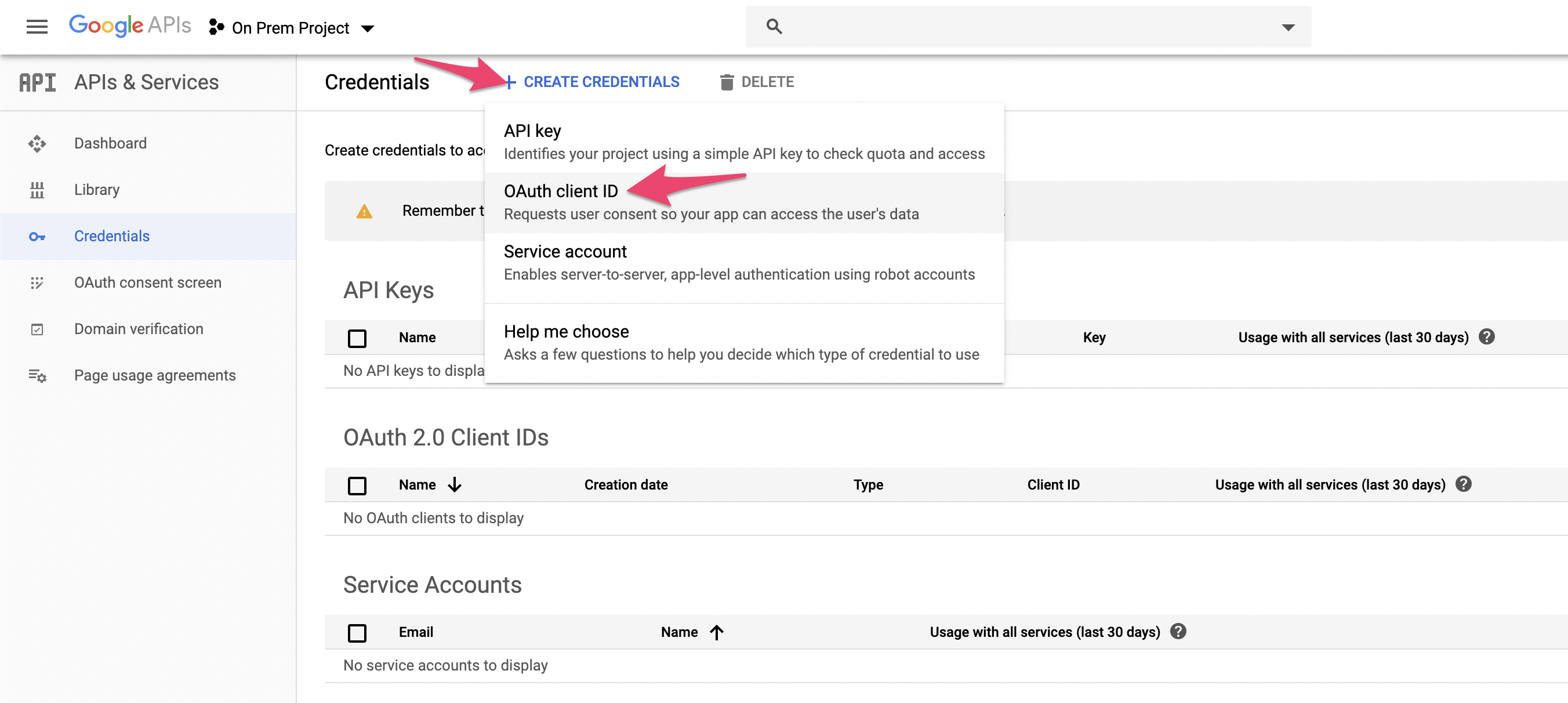Click the APIs & Services heading

point(146,82)
